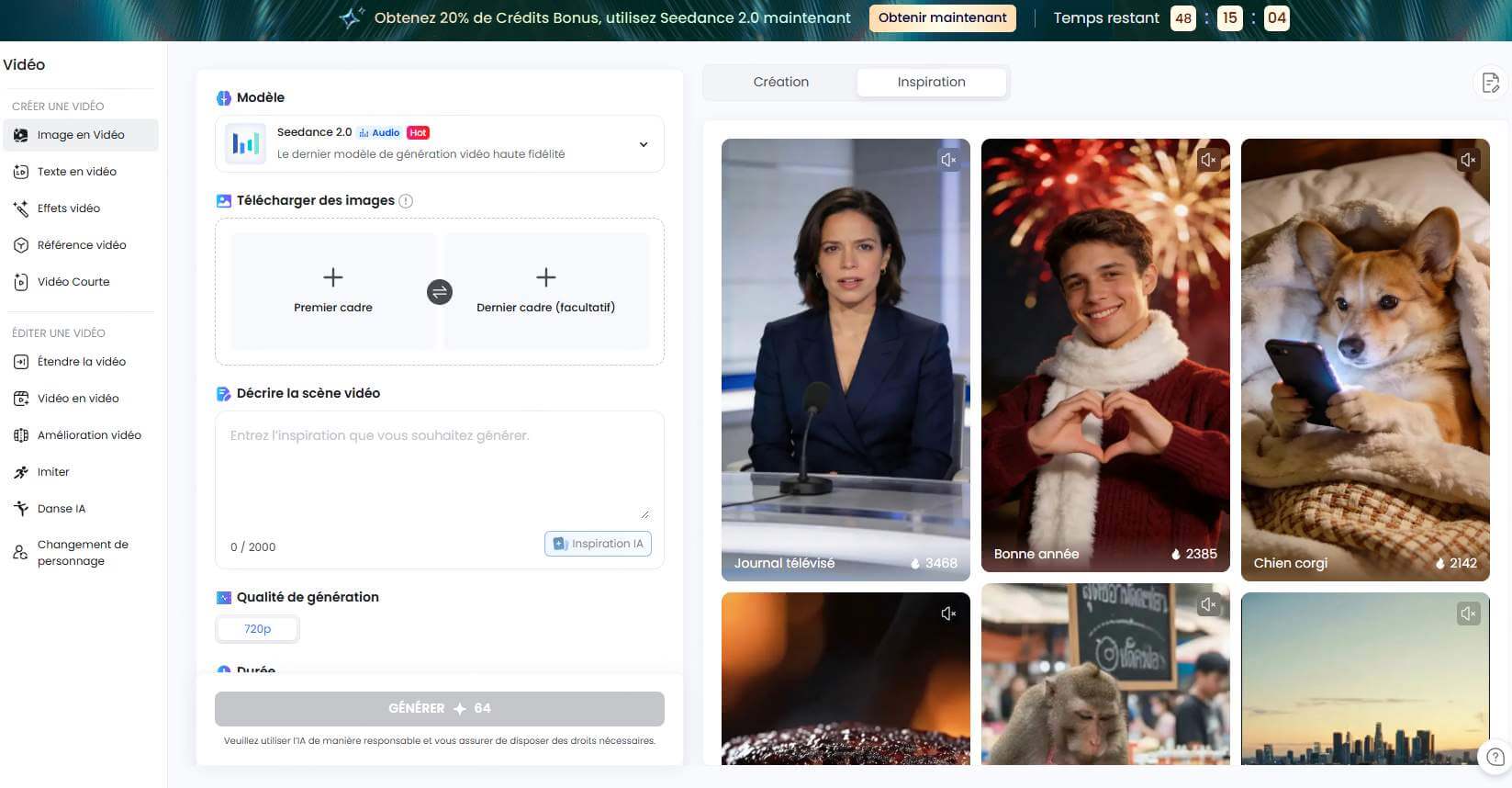Click the Inspiration IA button
The height and width of the screenshot is (788, 1512).
(598, 544)
